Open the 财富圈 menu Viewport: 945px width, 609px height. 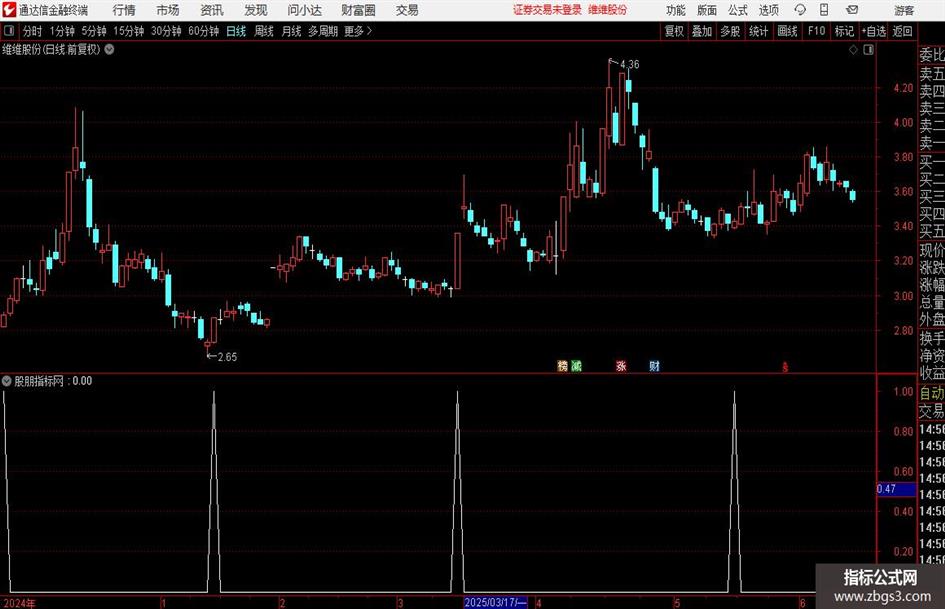point(358,10)
